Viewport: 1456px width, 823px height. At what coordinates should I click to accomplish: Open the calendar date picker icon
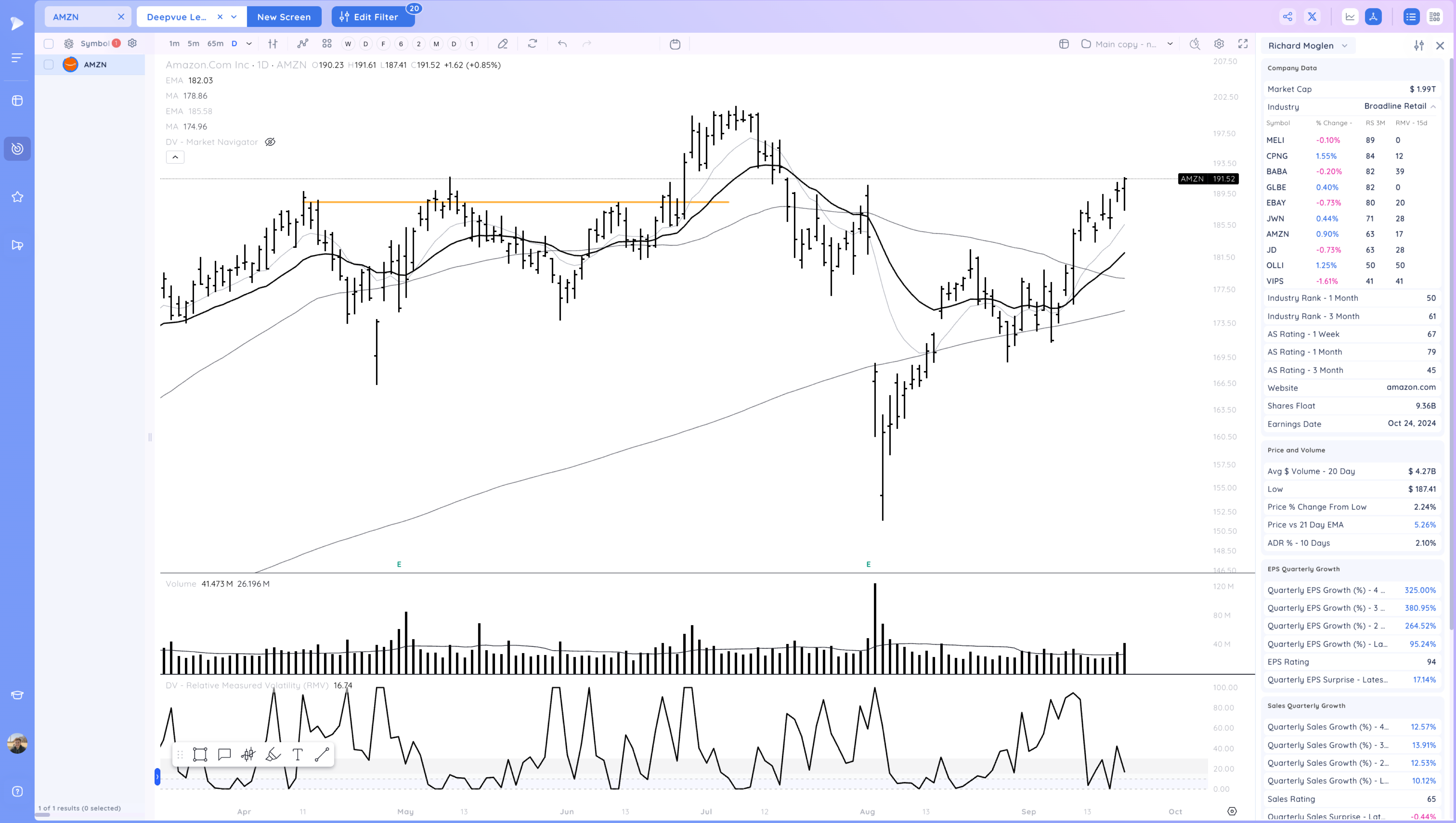[674, 44]
